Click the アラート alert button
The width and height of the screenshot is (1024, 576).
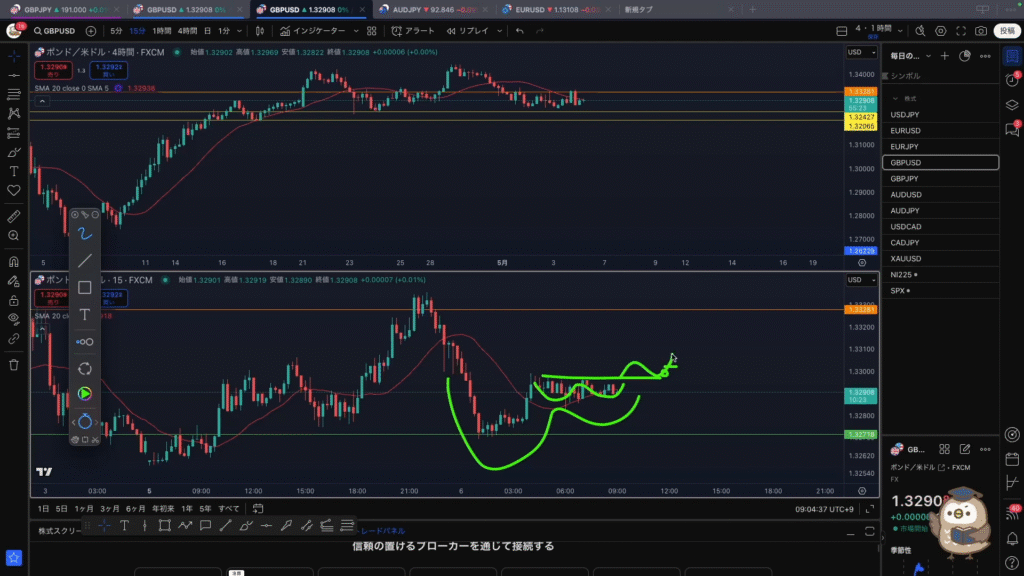(x=413, y=31)
